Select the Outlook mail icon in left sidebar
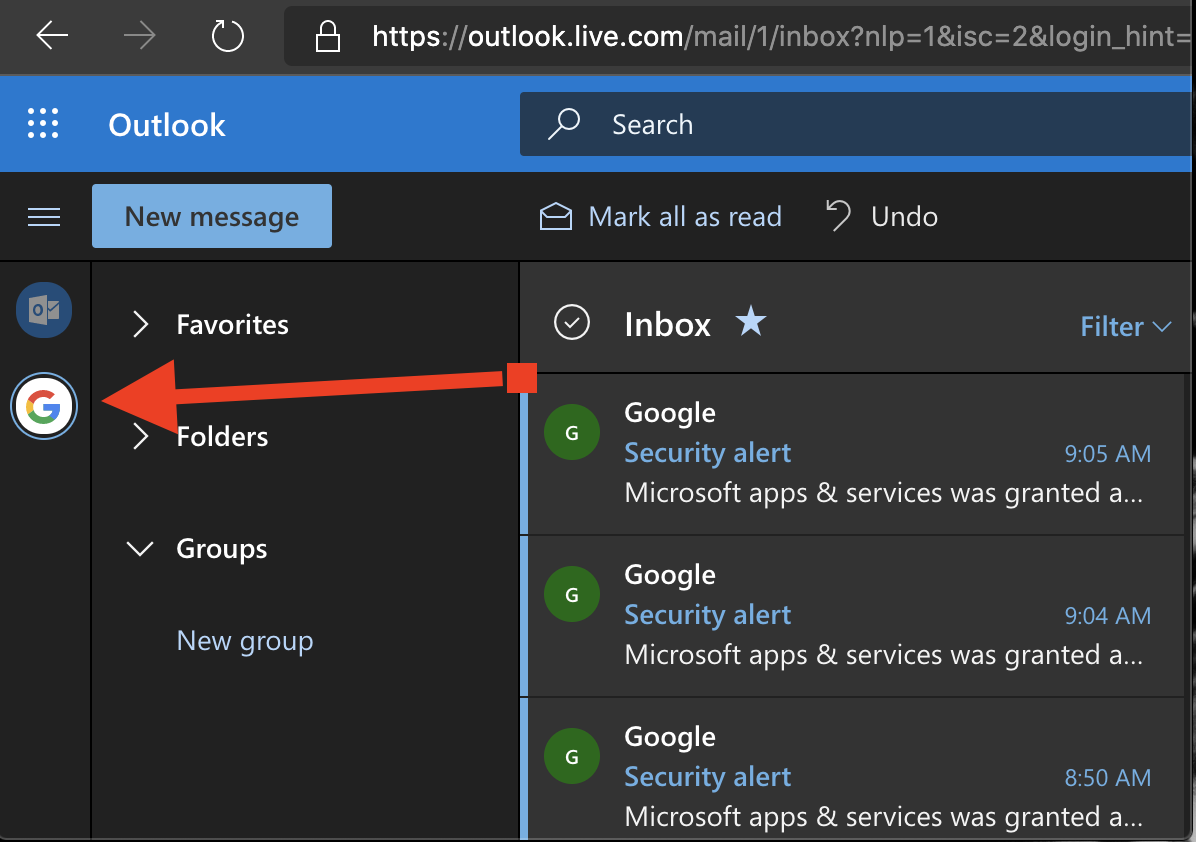Screen dimensions: 1196x842 tap(43, 310)
